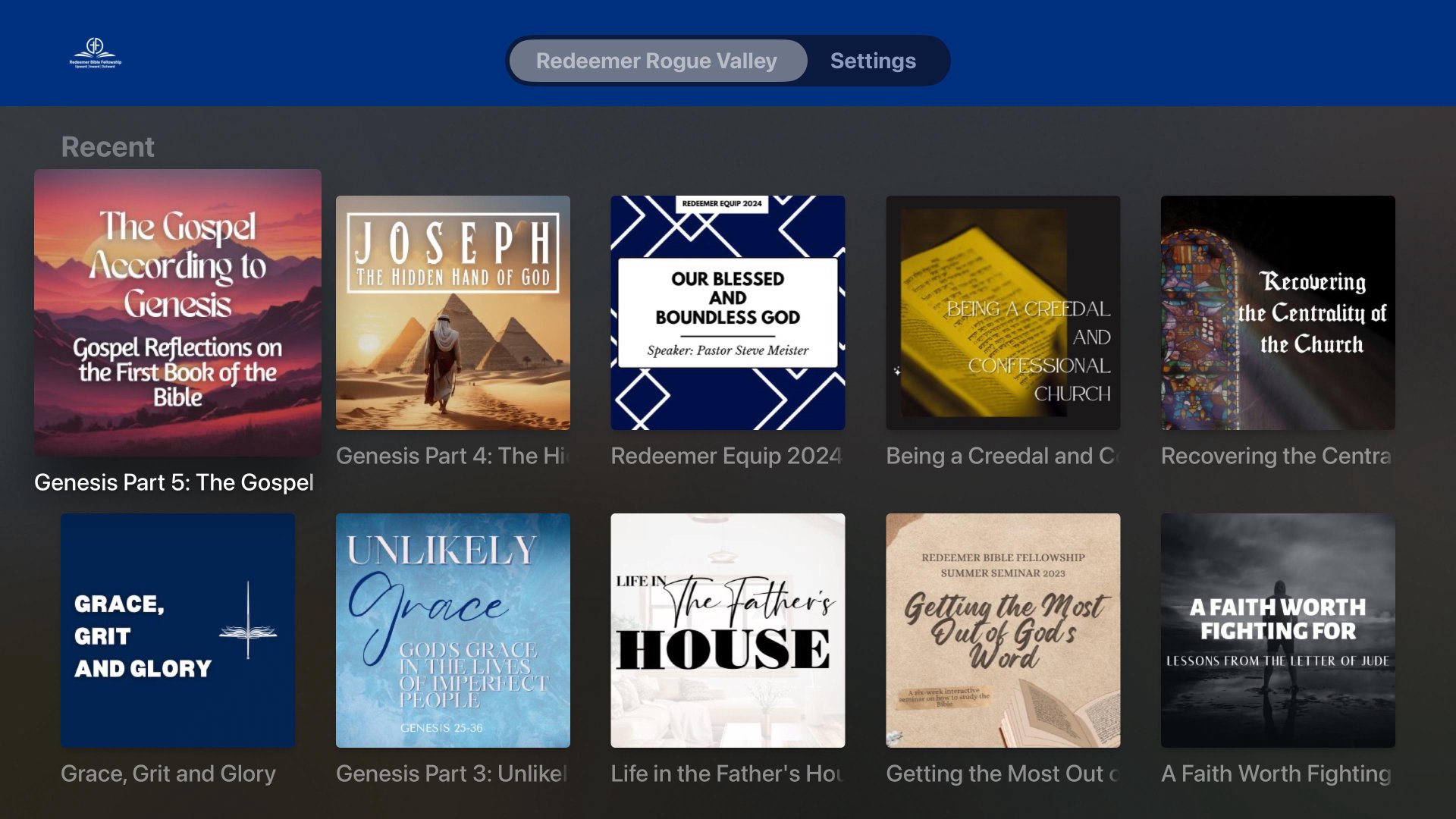1456x819 pixels.
Task: Click the Genesis Part 5: The Gospel title
Action: pyautogui.click(x=174, y=482)
